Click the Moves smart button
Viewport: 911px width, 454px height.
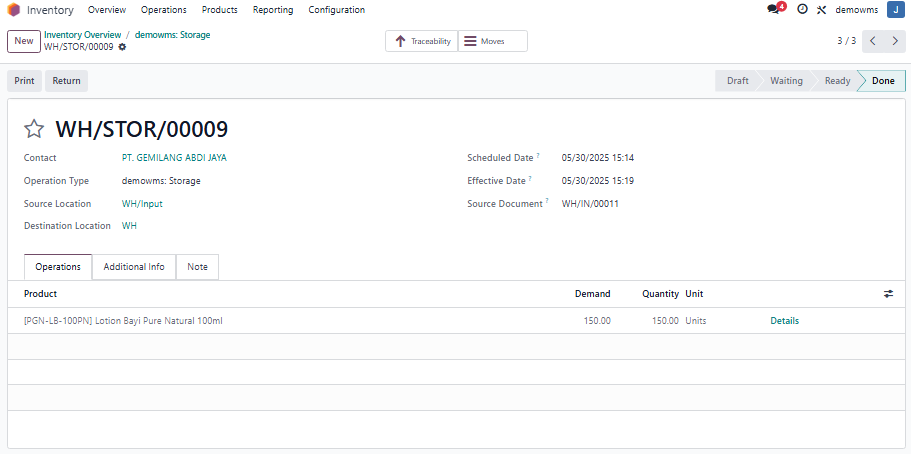coord(493,41)
